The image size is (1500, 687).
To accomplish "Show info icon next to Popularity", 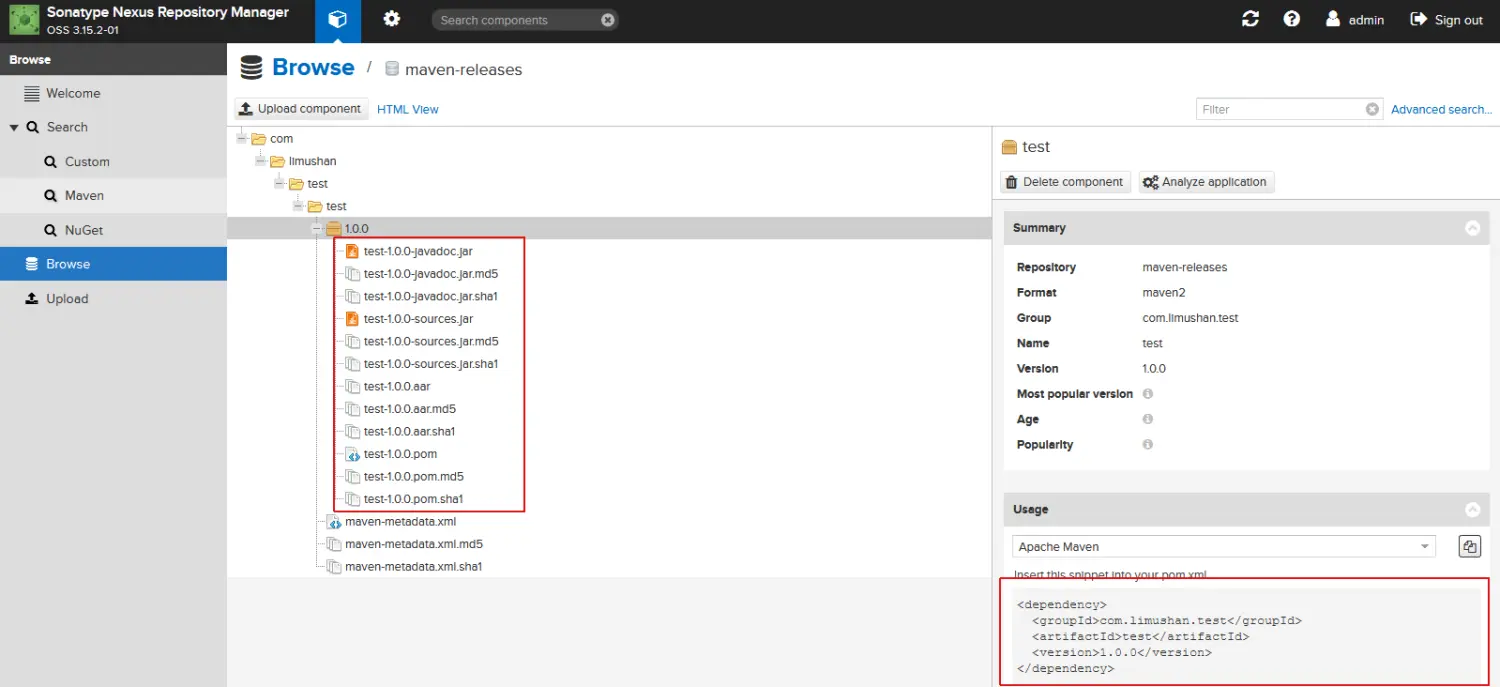I will coord(1148,444).
